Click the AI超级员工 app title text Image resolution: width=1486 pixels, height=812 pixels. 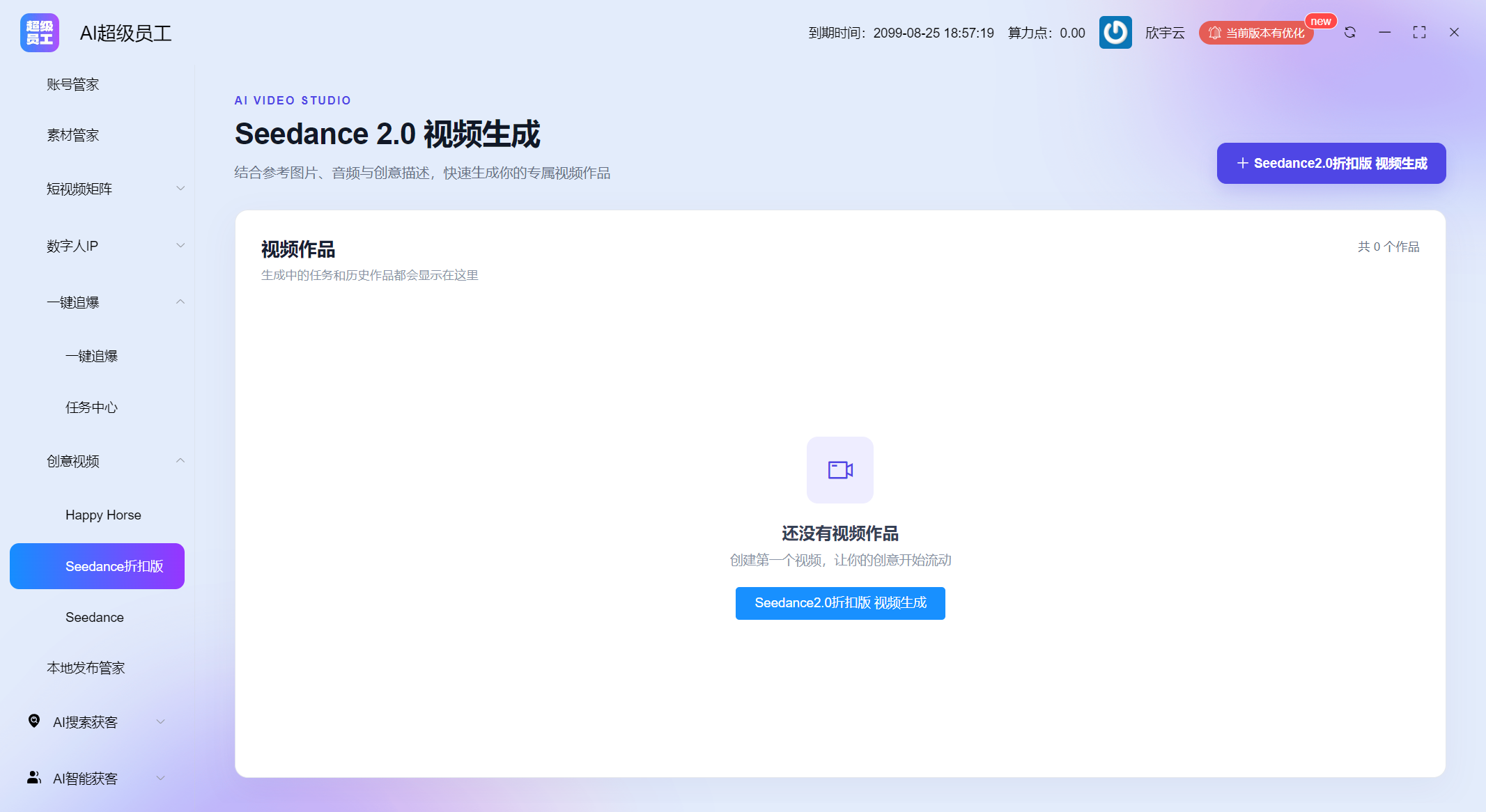tap(126, 33)
